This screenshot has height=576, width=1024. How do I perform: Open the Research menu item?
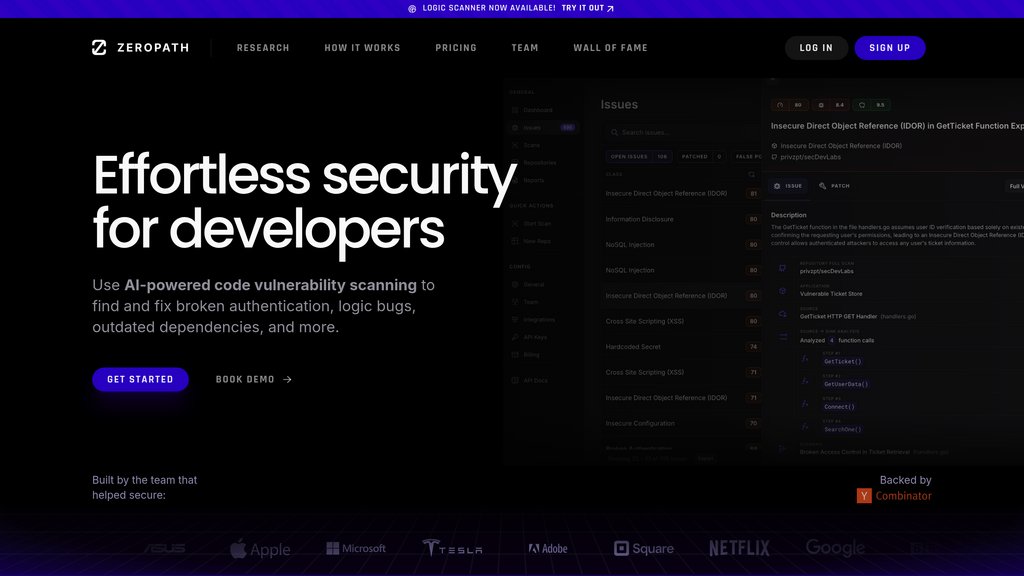click(x=263, y=48)
